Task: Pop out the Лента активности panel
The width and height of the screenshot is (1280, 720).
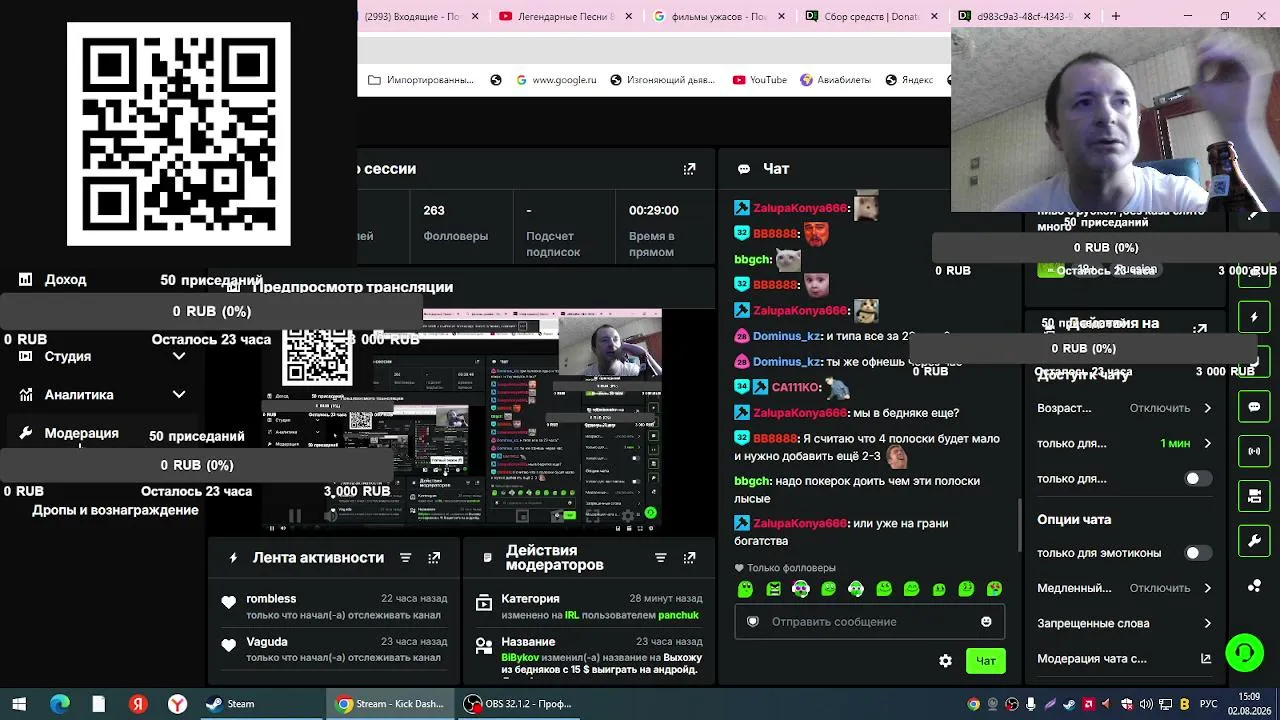Action: [434, 557]
